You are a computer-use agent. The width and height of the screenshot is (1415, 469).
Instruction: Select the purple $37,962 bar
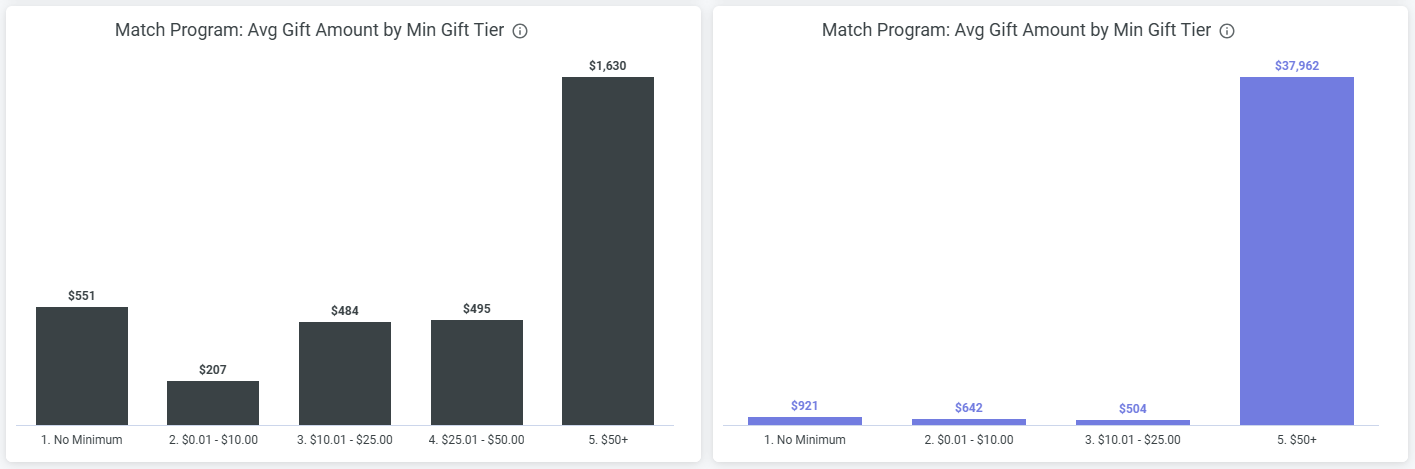pos(1297,251)
